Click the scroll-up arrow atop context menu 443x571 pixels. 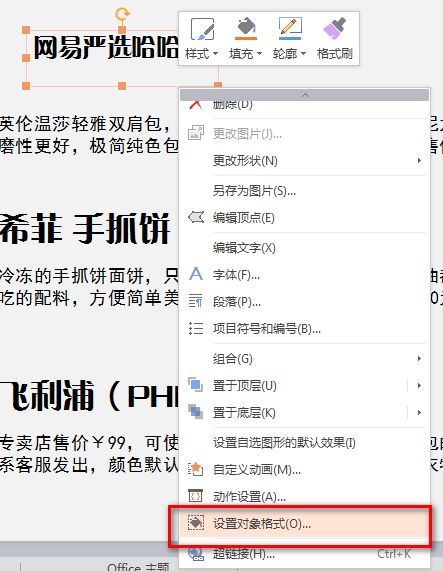coord(305,95)
